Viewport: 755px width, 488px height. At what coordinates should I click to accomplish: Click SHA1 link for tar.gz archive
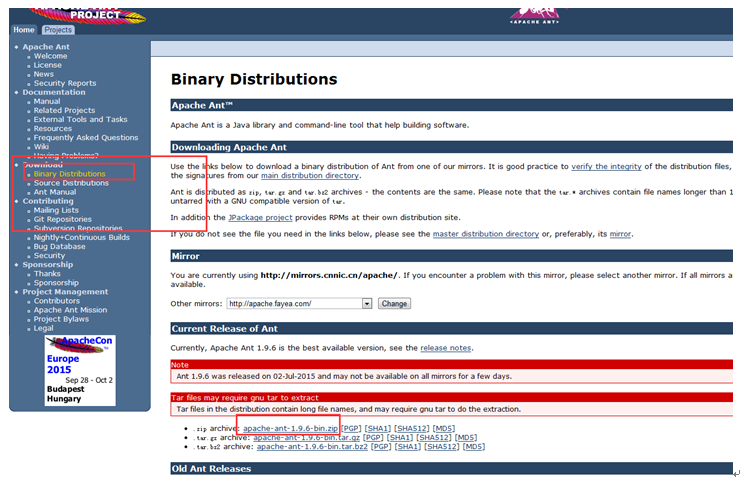400,438
